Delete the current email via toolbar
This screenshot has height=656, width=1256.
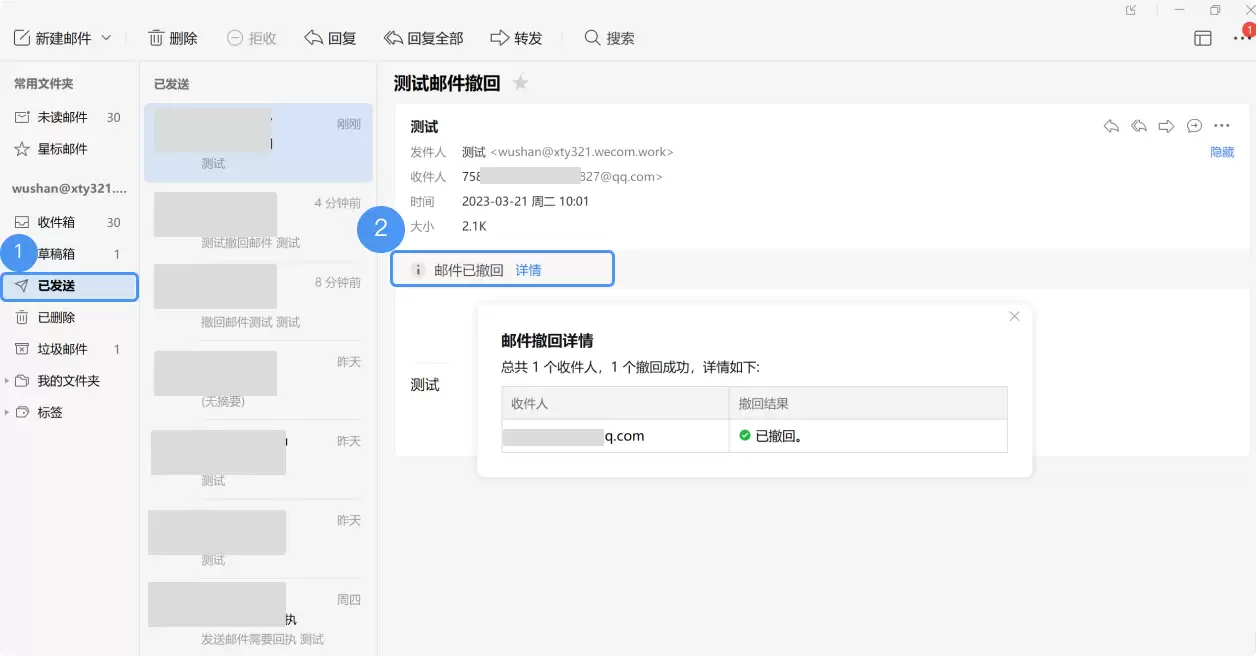click(x=172, y=37)
